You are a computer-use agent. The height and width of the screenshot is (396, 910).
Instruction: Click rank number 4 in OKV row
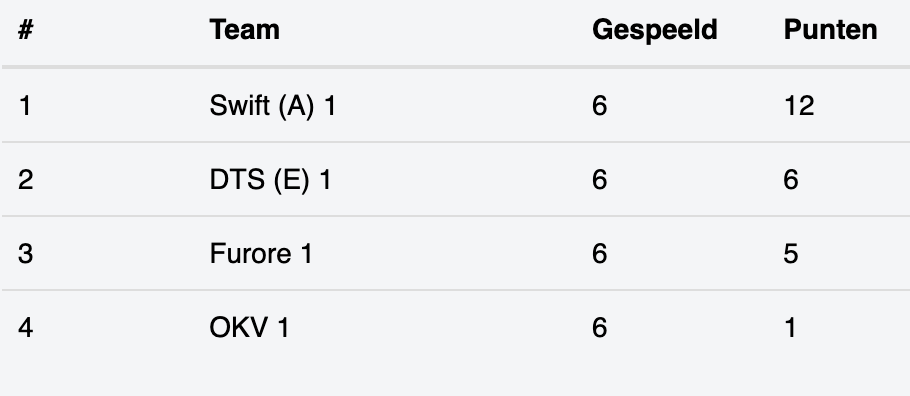pos(26,328)
